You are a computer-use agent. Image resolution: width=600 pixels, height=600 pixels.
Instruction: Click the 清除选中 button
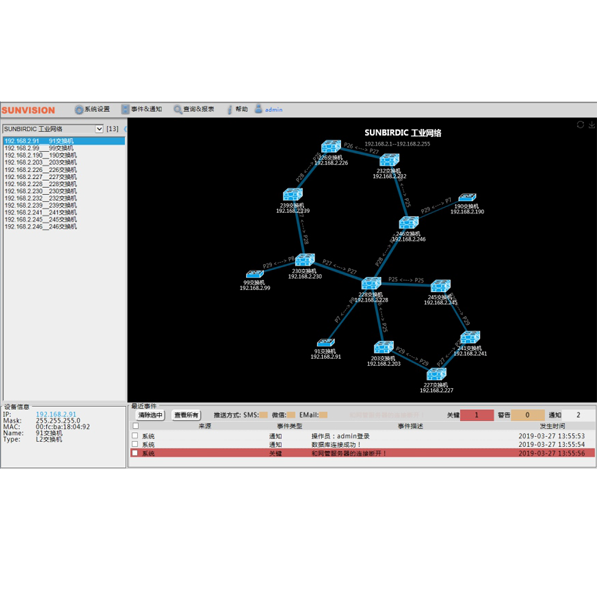pyautogui.click(x=150, y=415)
